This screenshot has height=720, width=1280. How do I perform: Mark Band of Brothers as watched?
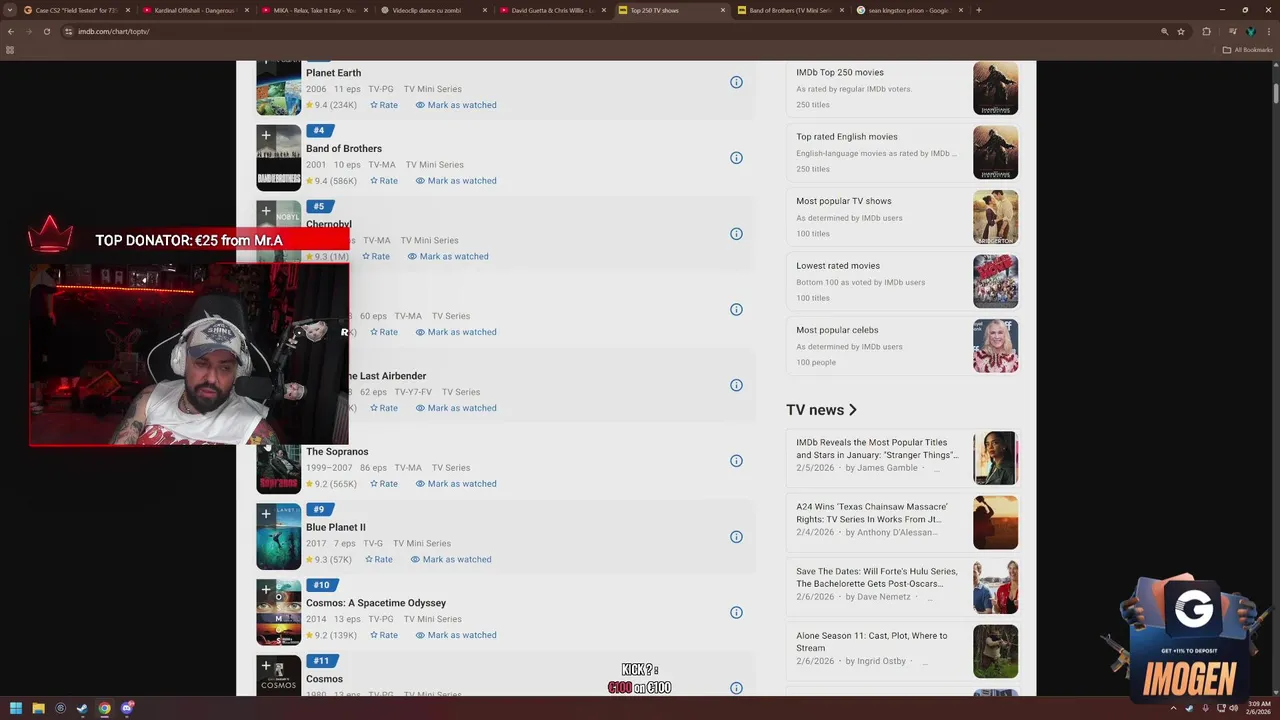456,181
